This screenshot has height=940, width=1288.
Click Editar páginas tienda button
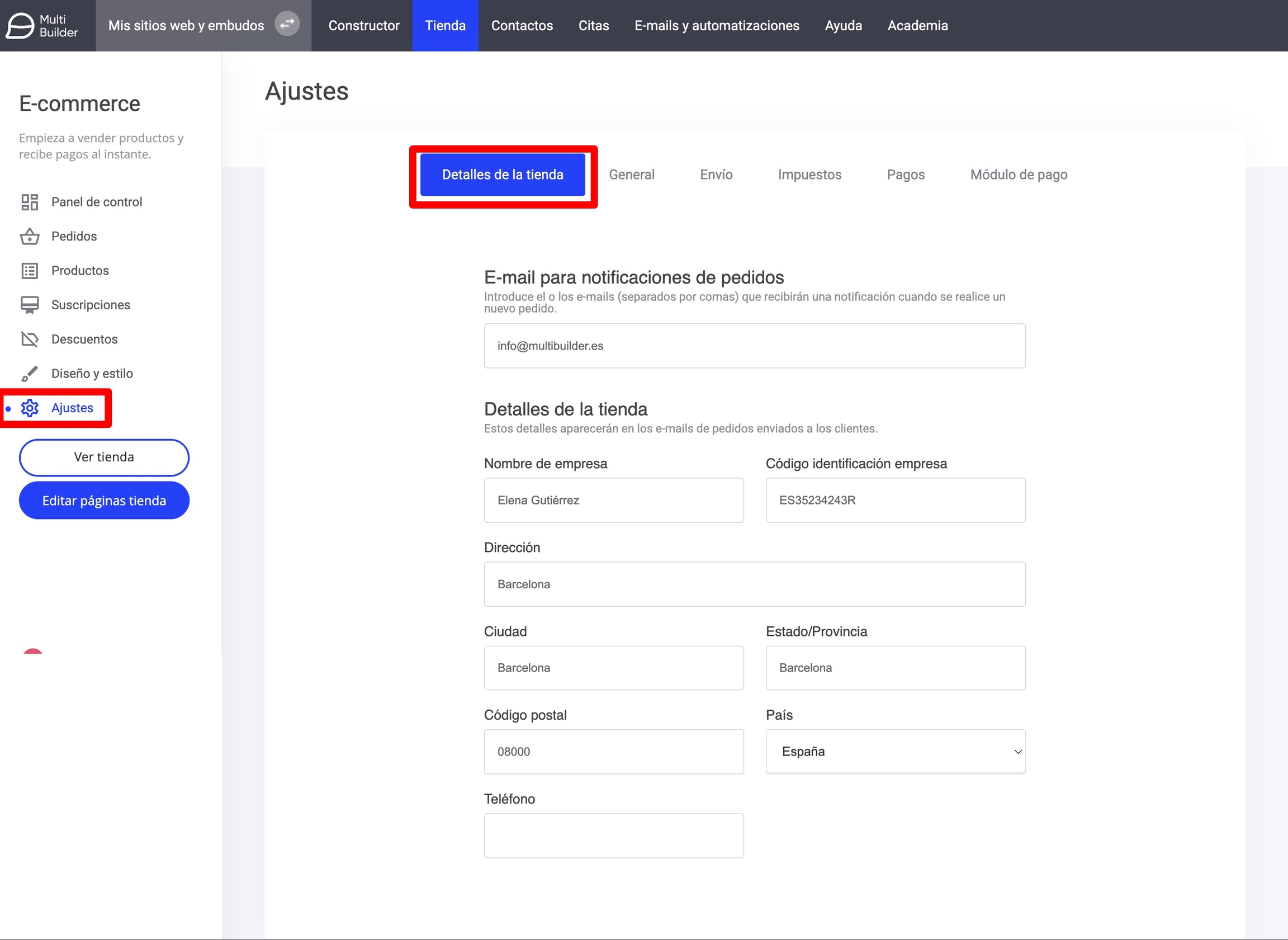[x=104, y=500]
